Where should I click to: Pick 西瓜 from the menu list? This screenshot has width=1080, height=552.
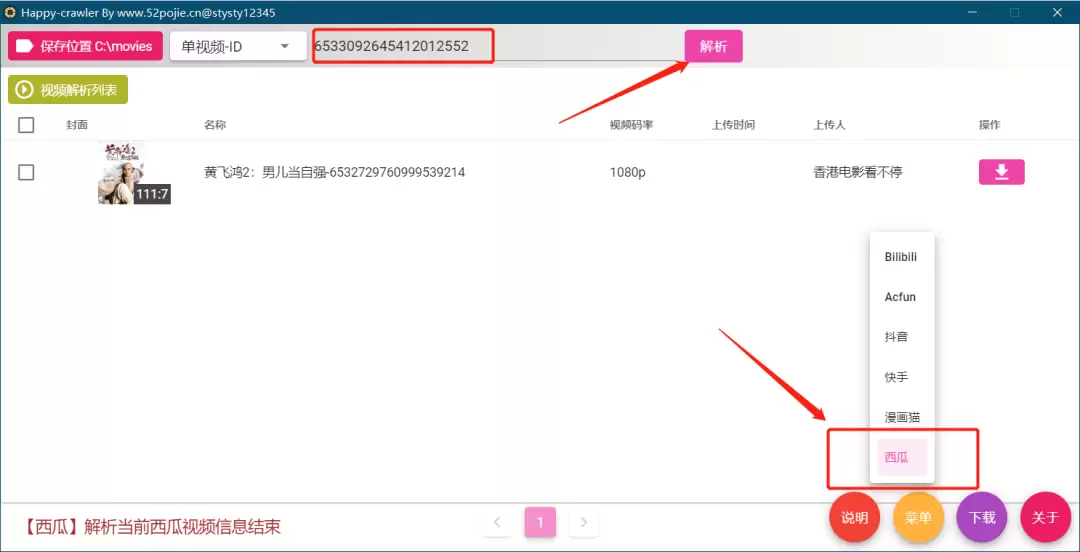[902, 457]
